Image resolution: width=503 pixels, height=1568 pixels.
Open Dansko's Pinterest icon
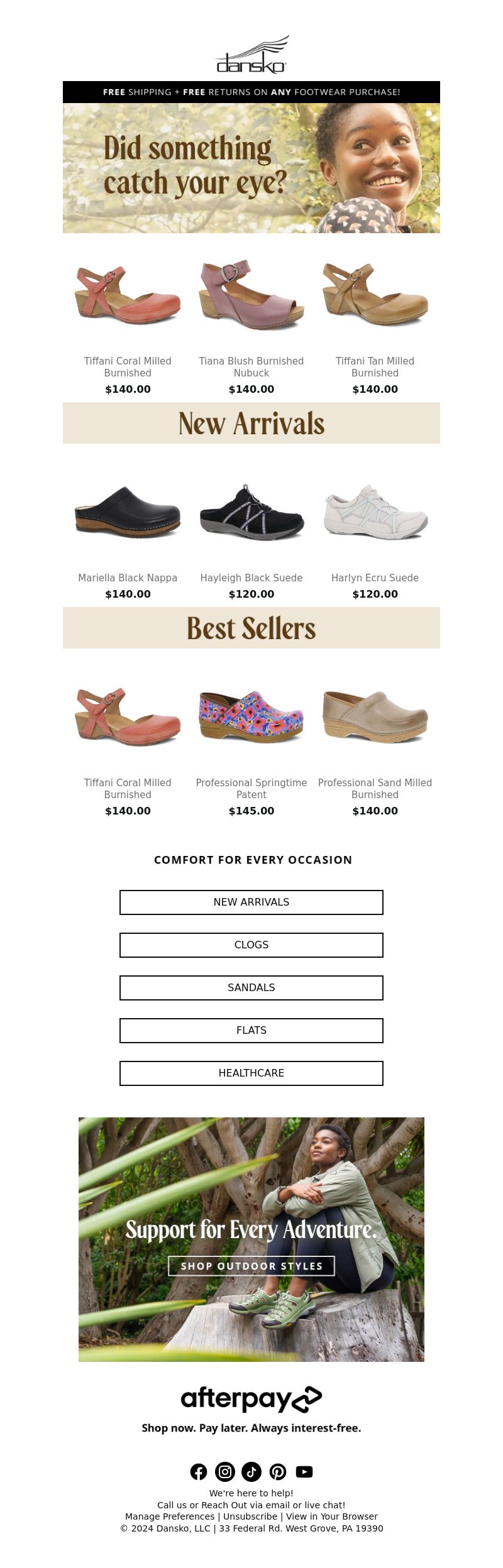tap(278, 1471)
